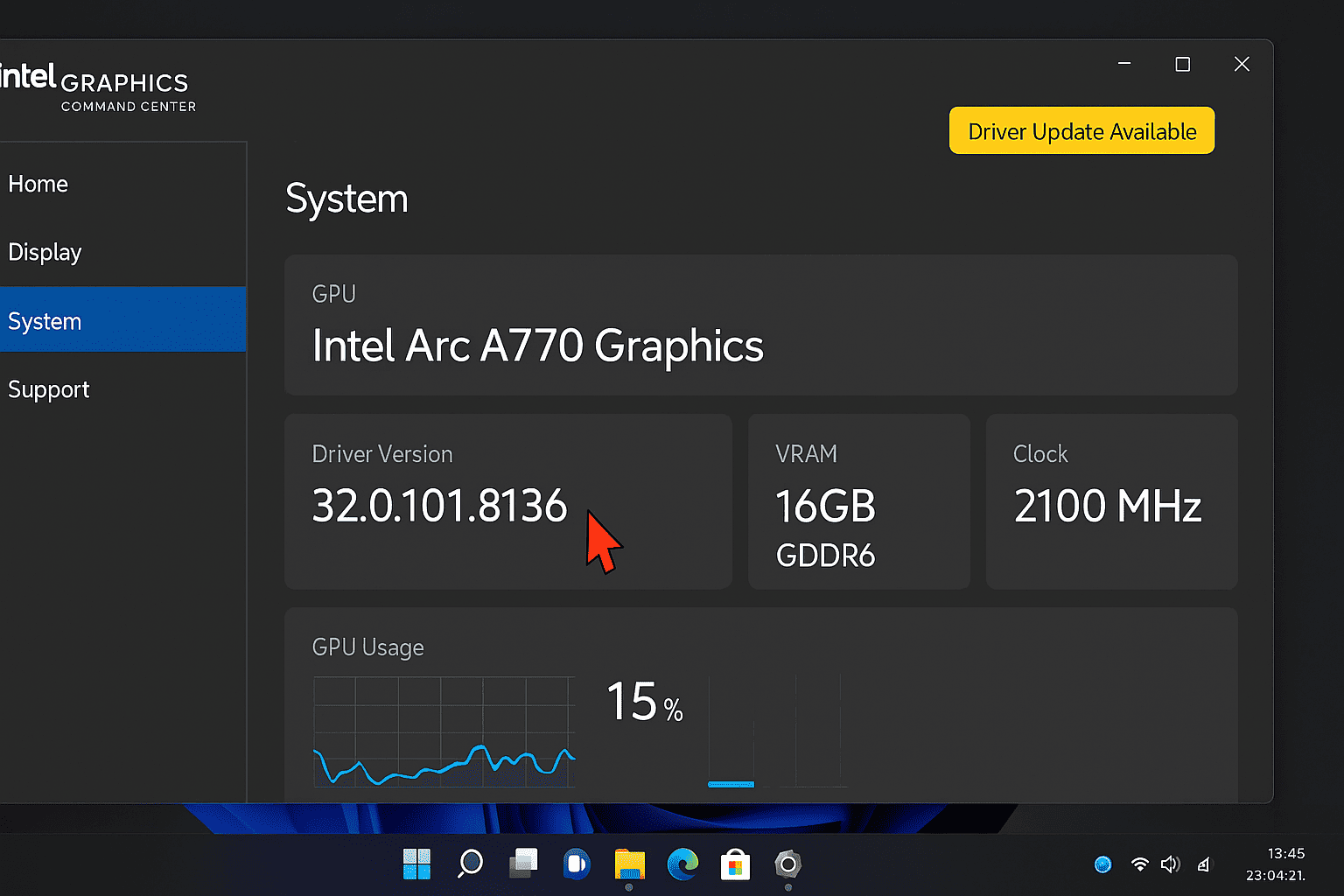
Task: Minimize the Command Center window
Action: click(x=1124, y=64)
